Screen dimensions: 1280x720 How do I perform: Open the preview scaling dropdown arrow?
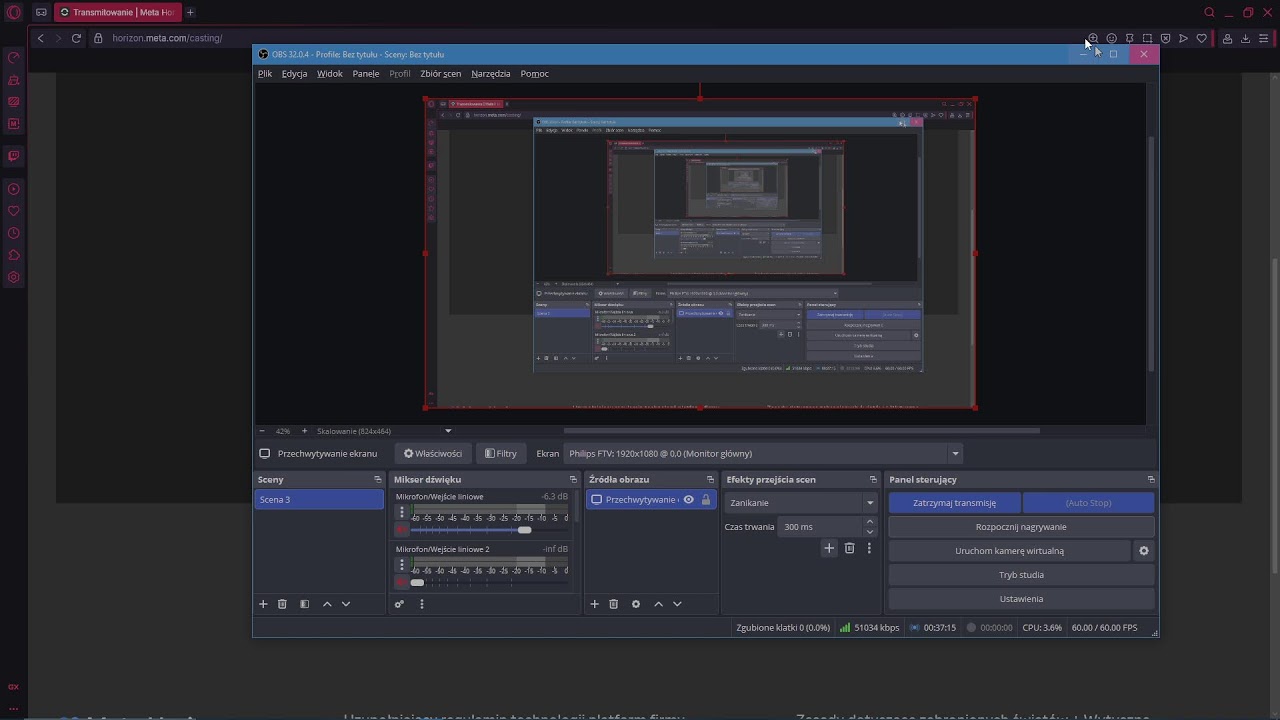pyautogui.click(x=448, y=431)
